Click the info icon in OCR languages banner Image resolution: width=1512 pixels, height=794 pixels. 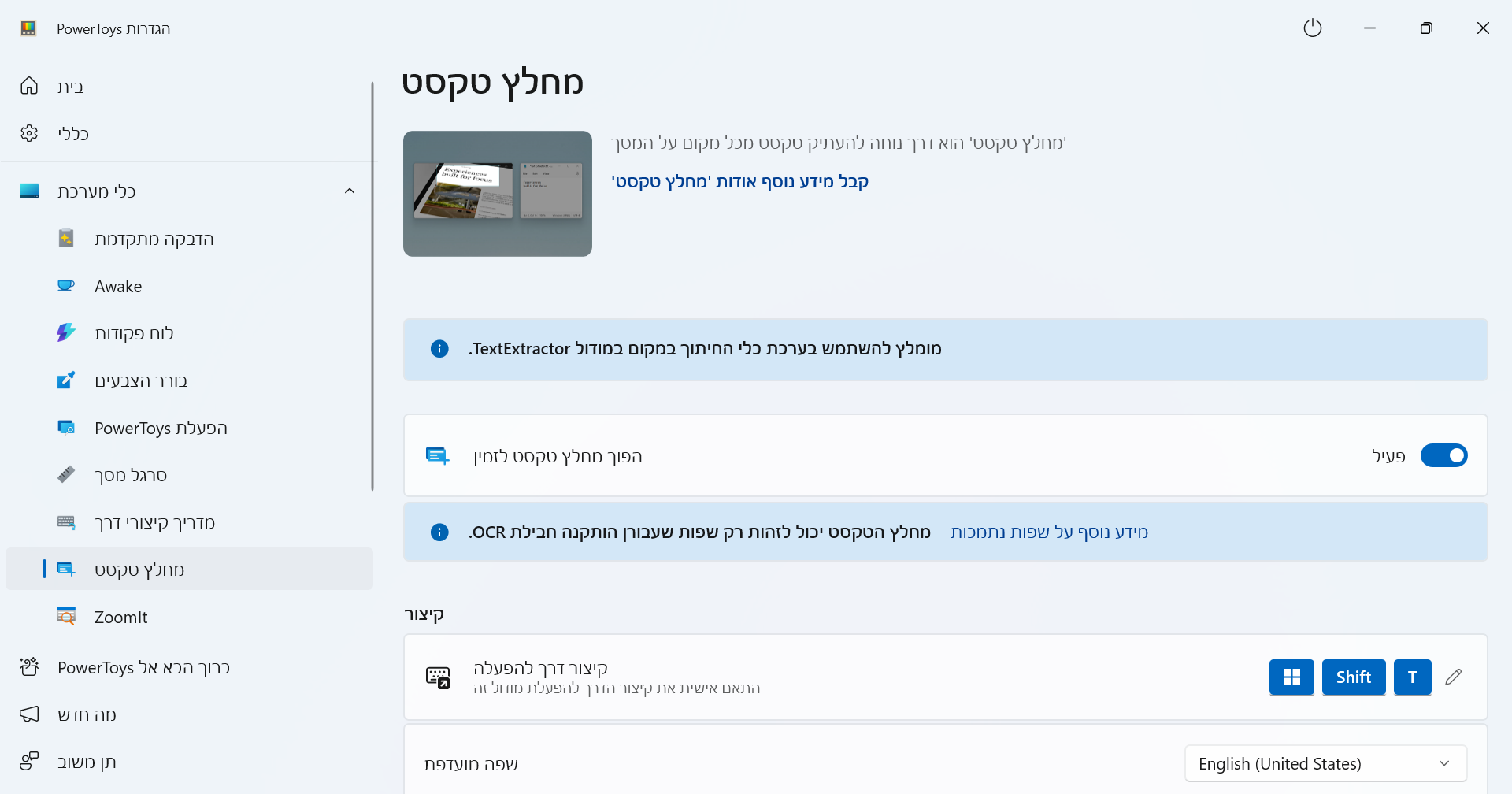[439, 532]
